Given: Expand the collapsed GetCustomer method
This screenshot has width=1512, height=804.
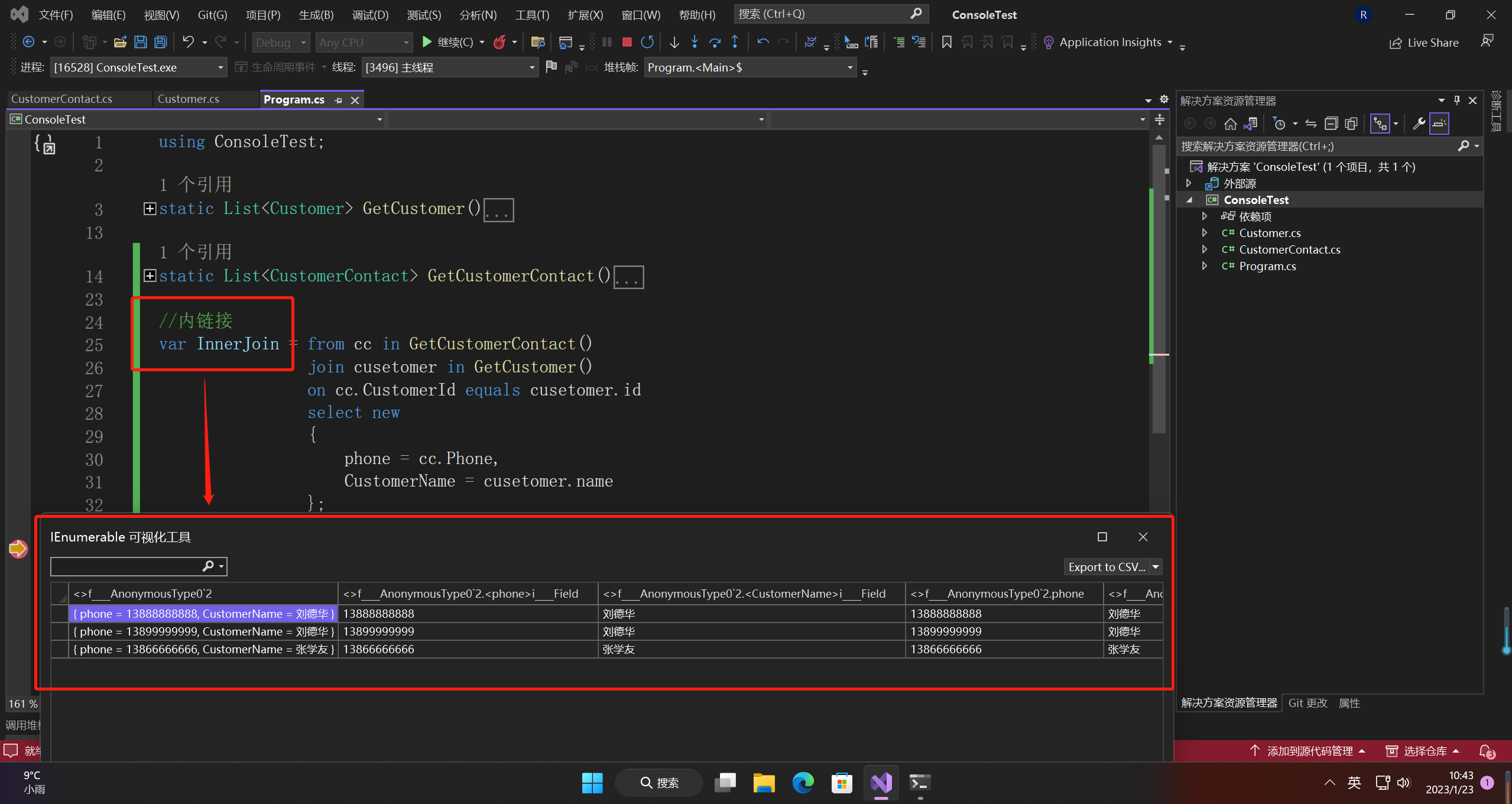Looking at the screenshot, I should pos(150,209).
